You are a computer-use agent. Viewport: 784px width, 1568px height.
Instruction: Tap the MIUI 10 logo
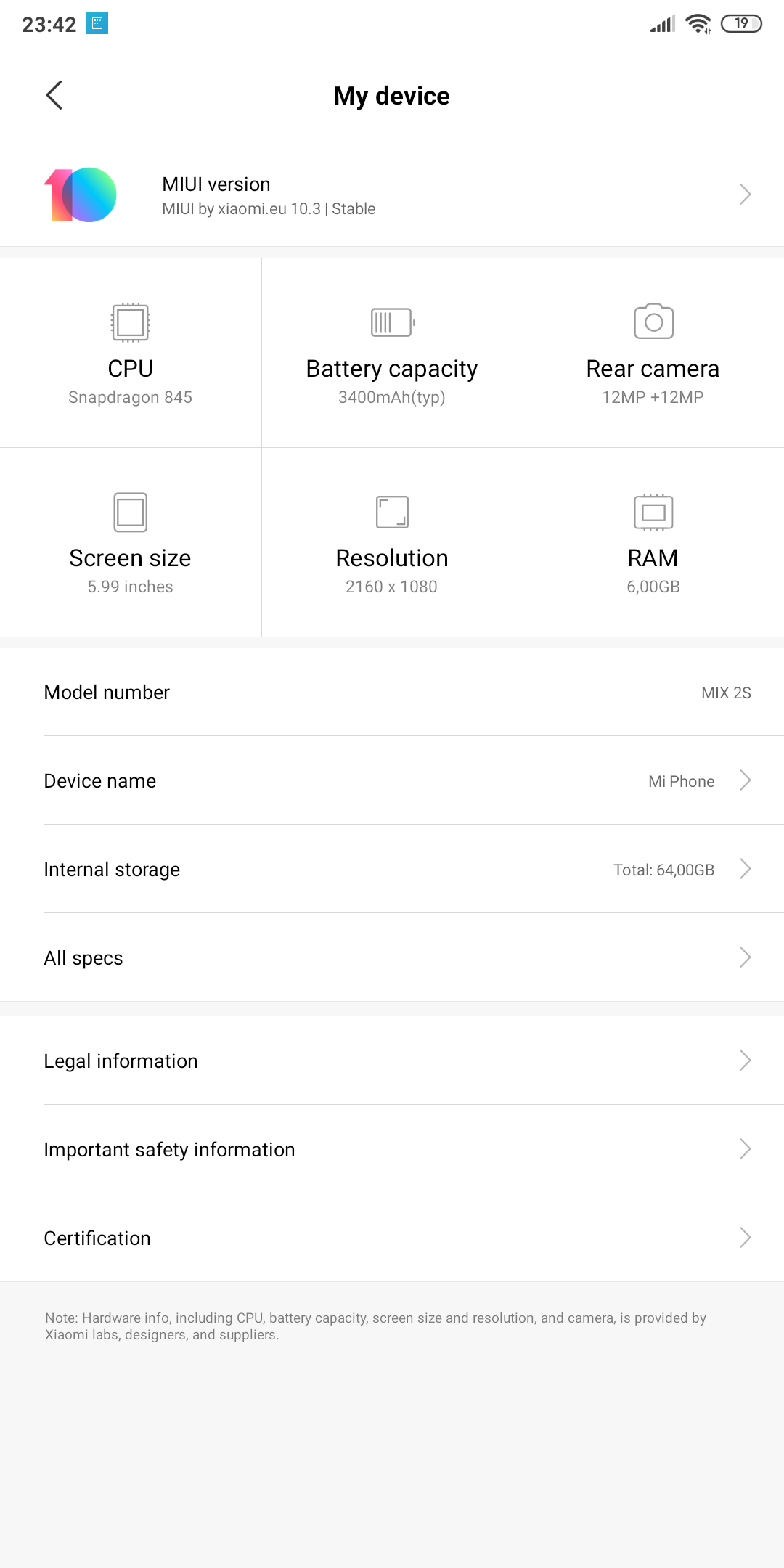pyautogui.click(x=80, y=195)
